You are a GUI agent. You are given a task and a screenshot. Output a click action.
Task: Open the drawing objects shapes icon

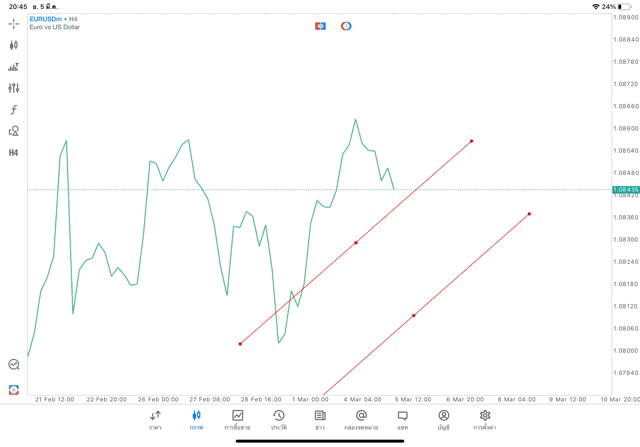pos(14,131)
